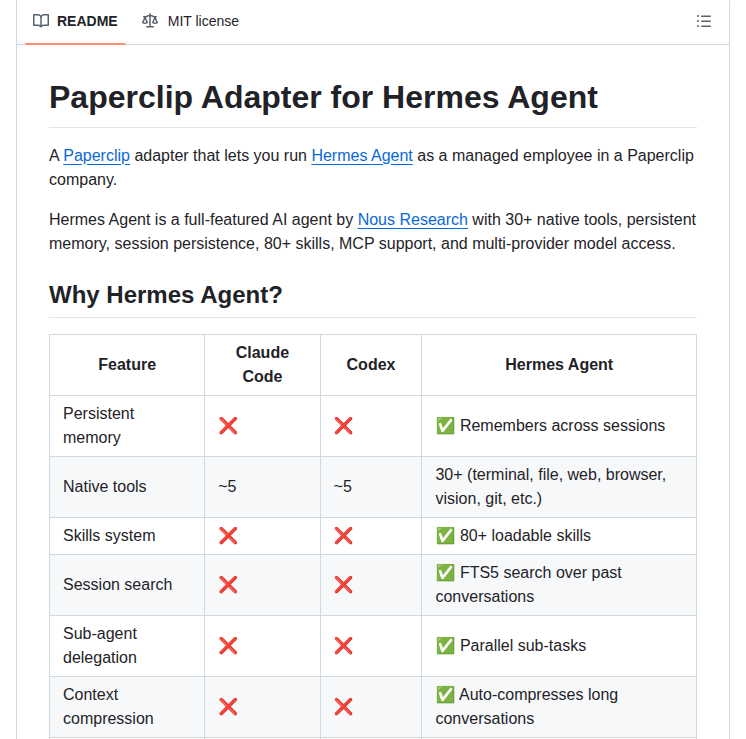Click the scales icon beside MIT license
The width and height of the screenshot is (746, 739).
tap(150, 21)
